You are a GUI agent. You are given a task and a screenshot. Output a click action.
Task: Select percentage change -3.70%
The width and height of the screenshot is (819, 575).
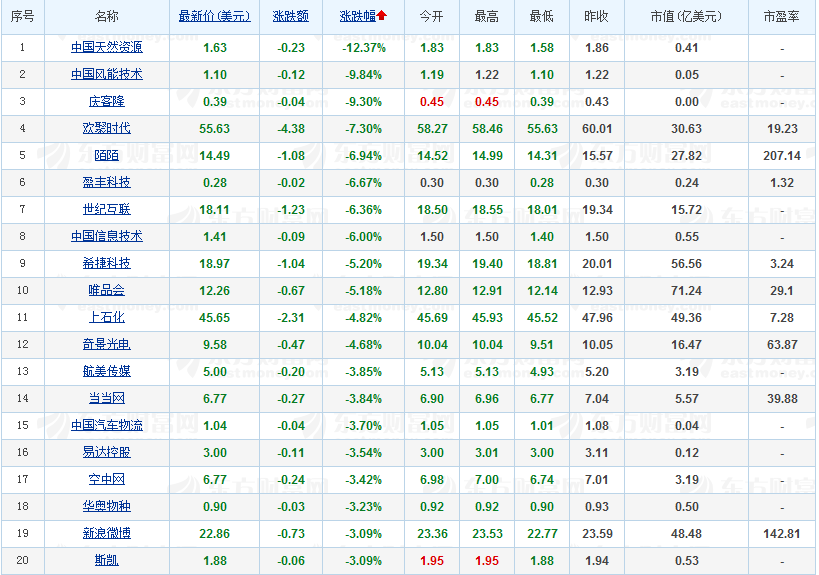pyautogui.click(x=364, y=426)
